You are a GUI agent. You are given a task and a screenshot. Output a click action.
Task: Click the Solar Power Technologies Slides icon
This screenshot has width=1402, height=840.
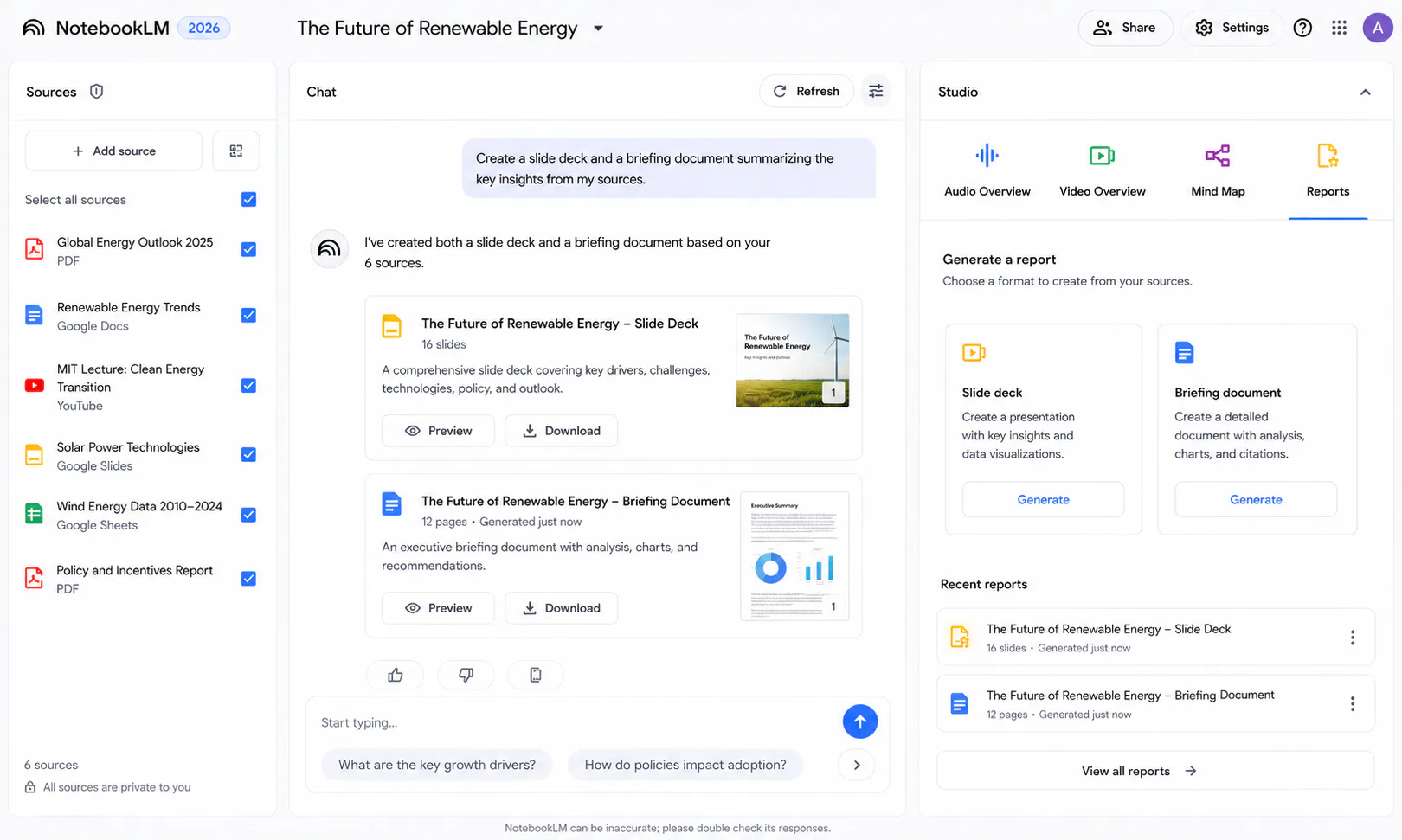(x=34, y=455)
